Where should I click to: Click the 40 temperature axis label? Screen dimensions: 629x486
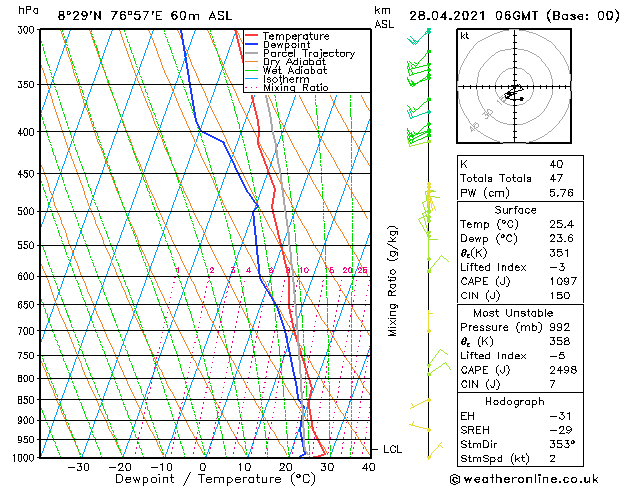point(369,468)
